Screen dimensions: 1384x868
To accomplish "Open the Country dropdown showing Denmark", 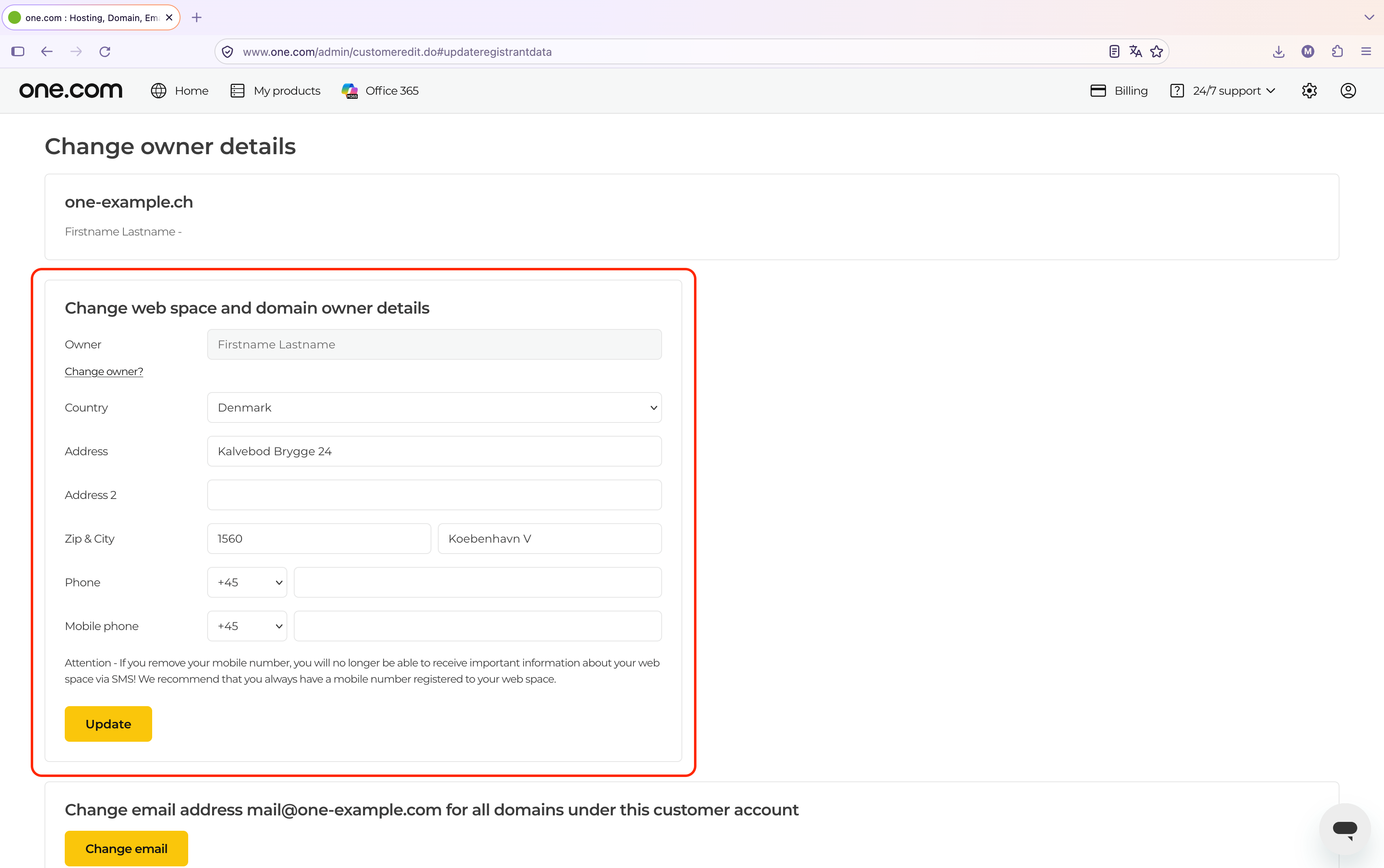I will click(435, 407).
